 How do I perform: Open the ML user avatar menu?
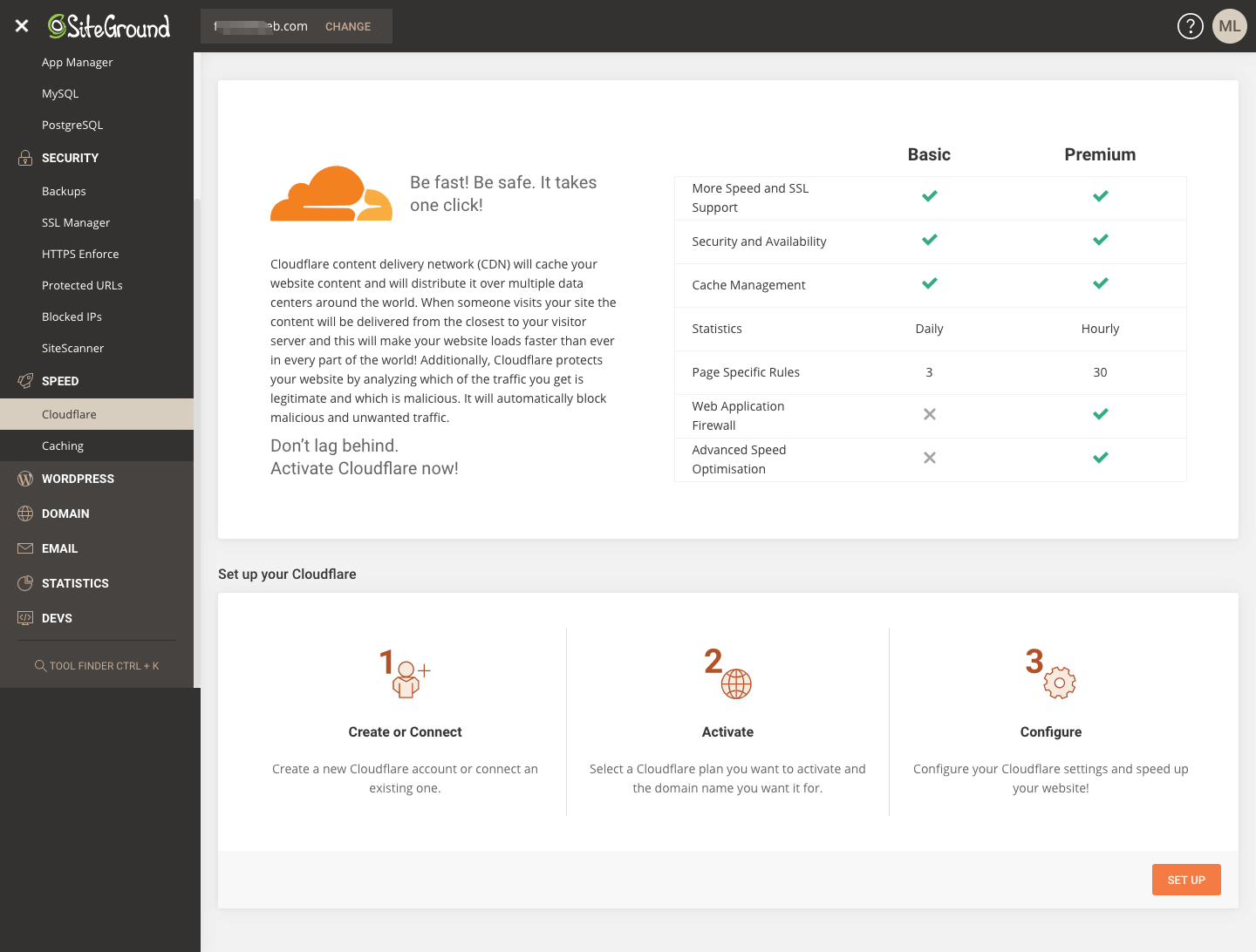[x=1230, y=26]
